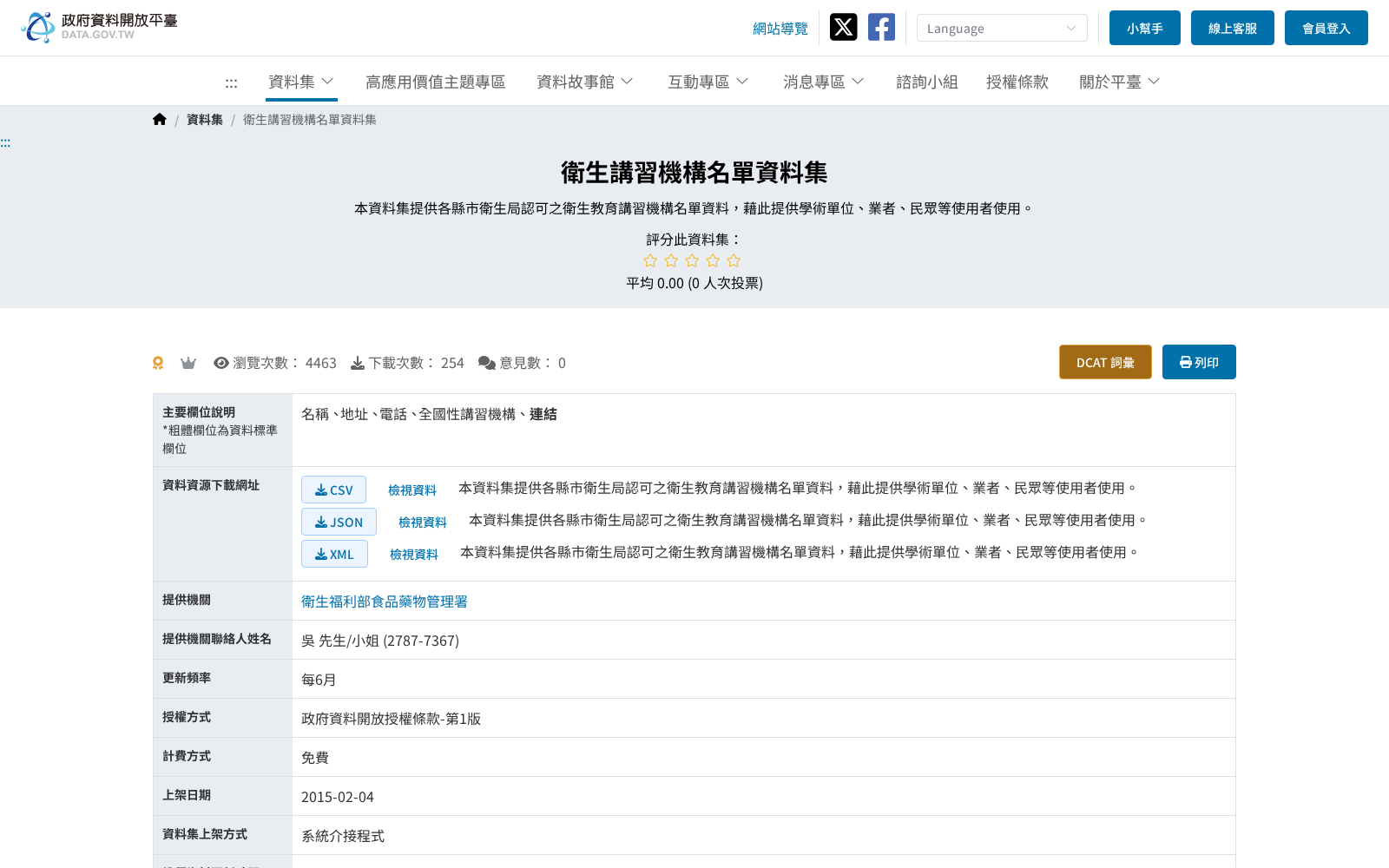Expand the 互動專區 menu

[708, 82]
